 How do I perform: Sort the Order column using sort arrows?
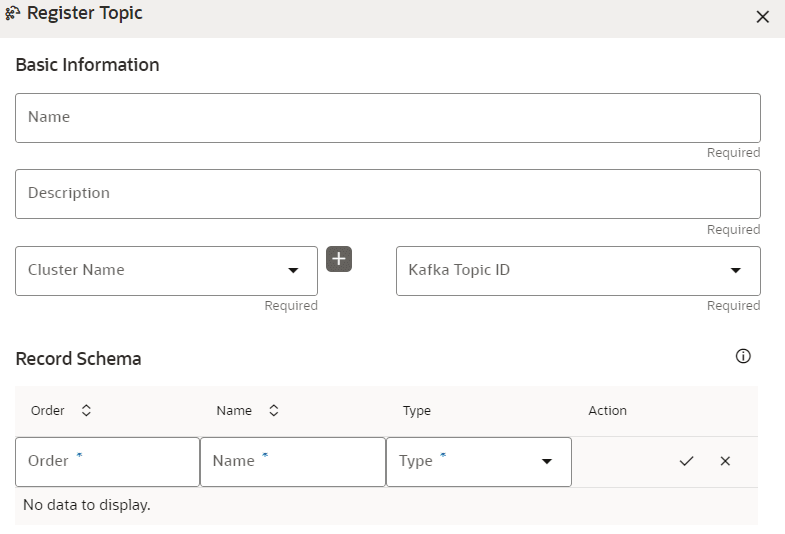pyautogui.click(x=86, y=410)
